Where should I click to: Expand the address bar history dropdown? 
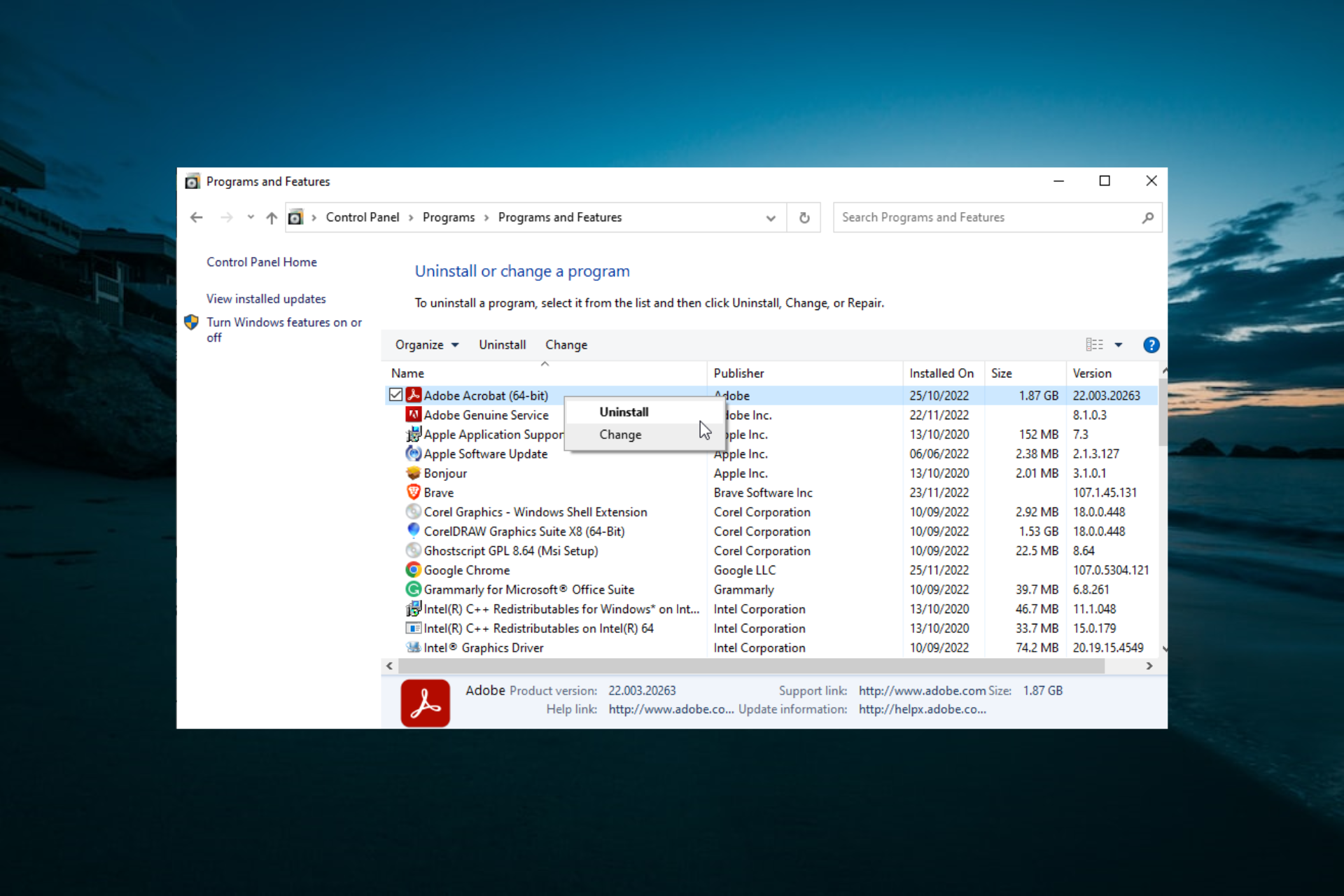coord(771,218)
